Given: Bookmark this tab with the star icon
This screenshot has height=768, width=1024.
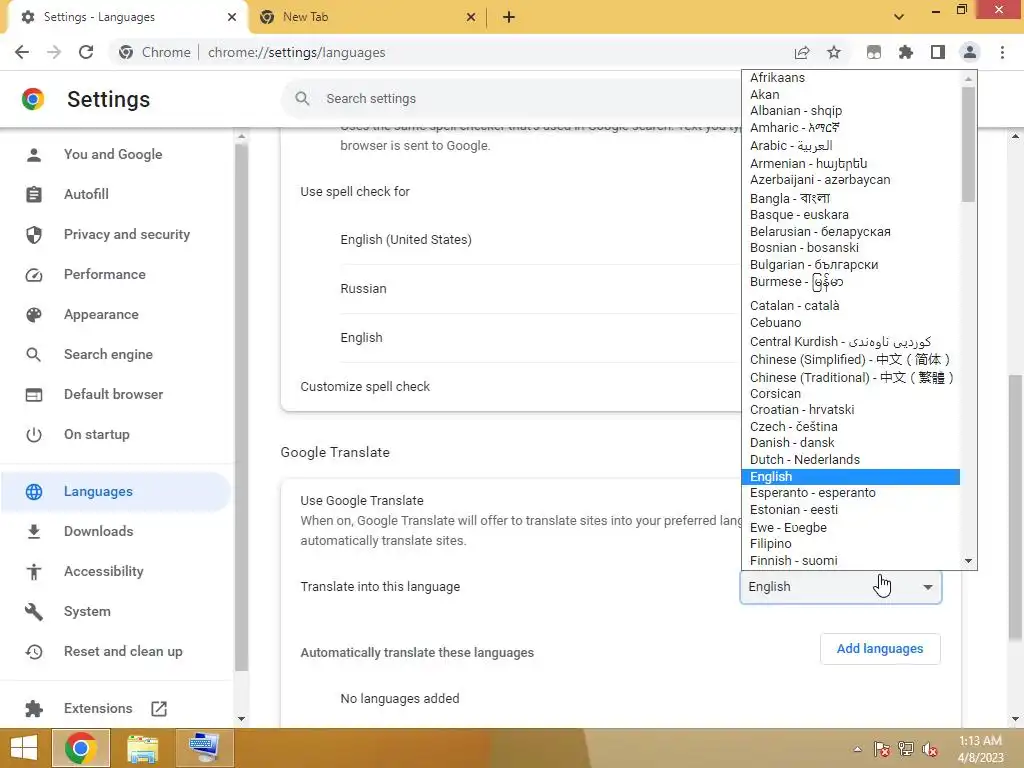Looking at the screenshot, I should tap(834, 52).
